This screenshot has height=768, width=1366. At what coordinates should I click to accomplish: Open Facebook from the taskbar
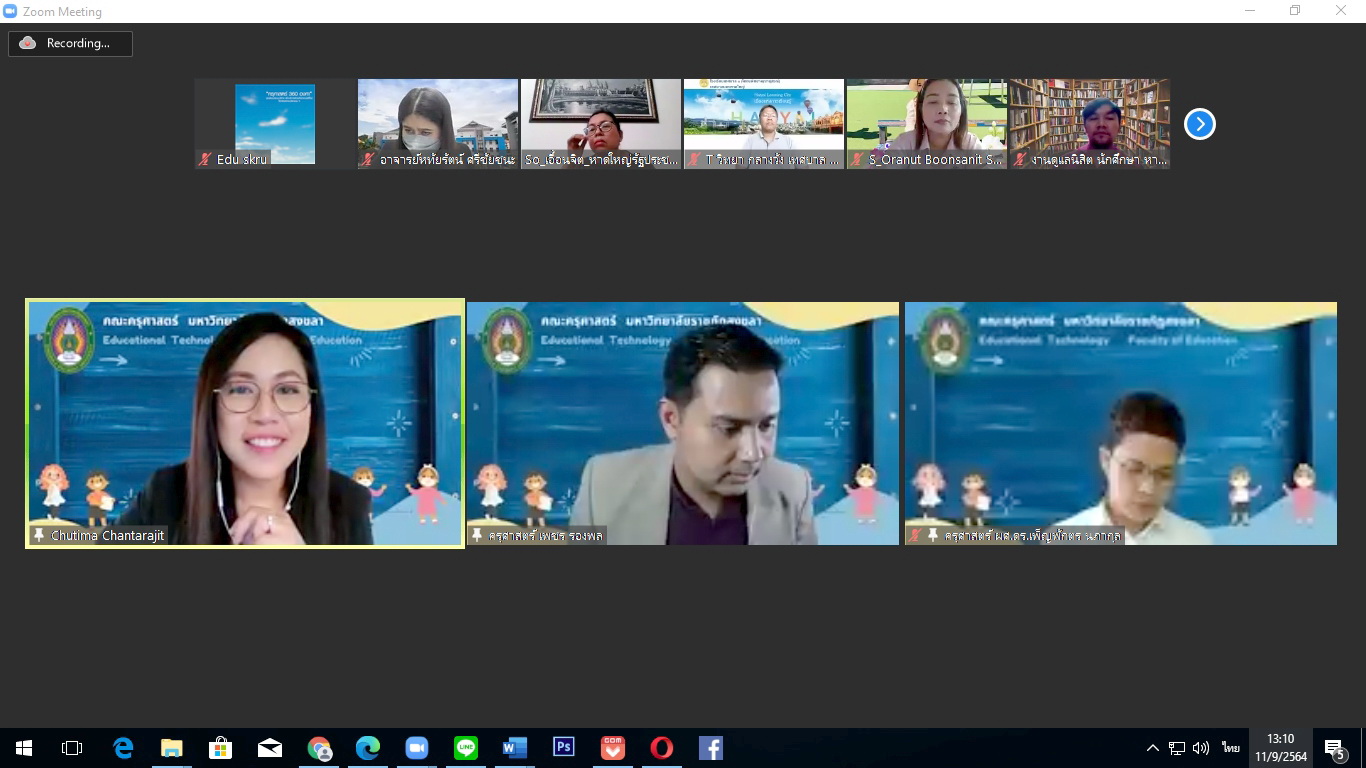click(x=711, y=748)
